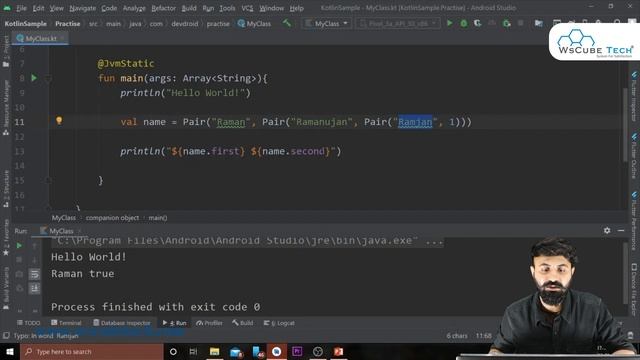Viewport: 640px width, 360px height.
Task: Click devdroid in navigation bar path
Action: 184,24
